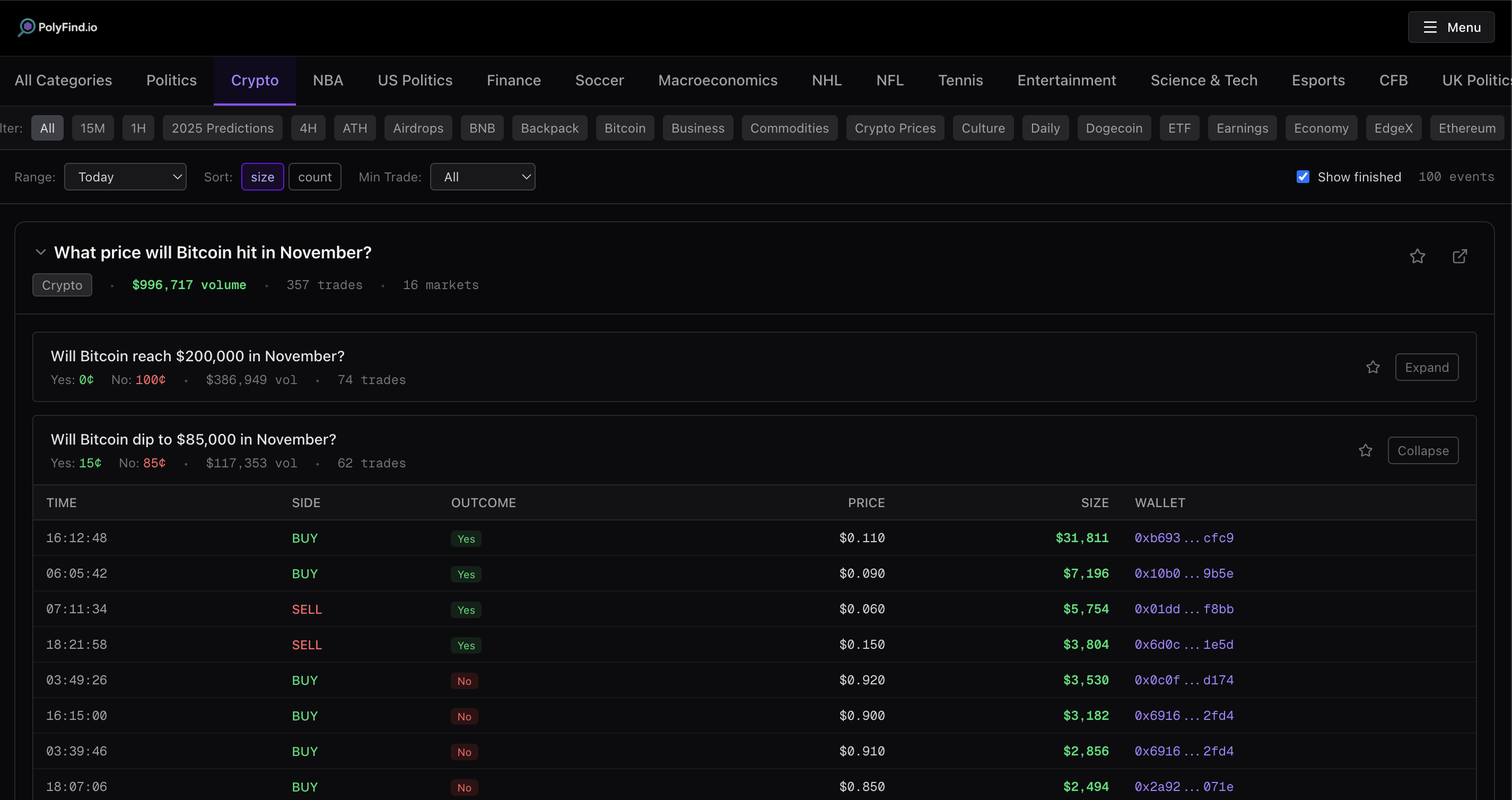
Task: Star the $85,000 dip market
Action: (1365, 451)
